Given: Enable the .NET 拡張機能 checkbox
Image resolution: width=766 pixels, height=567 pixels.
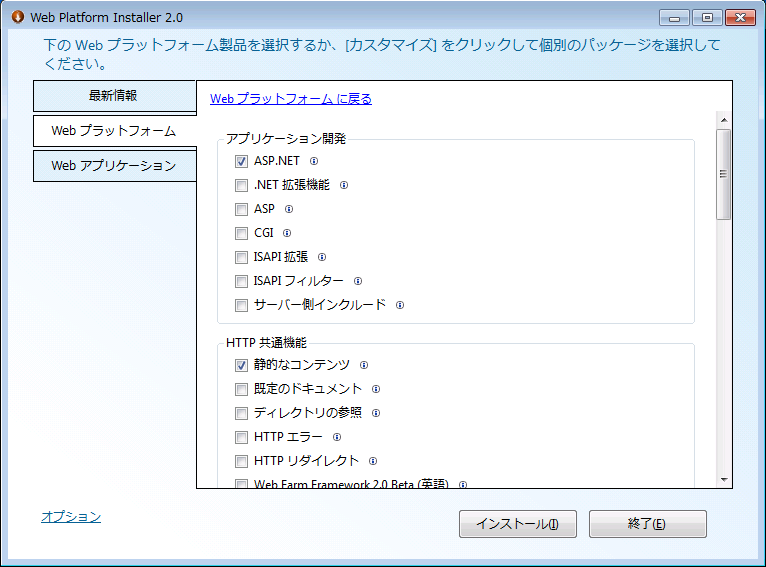Looking at the screenshot, I should click(x=241, y=185).
